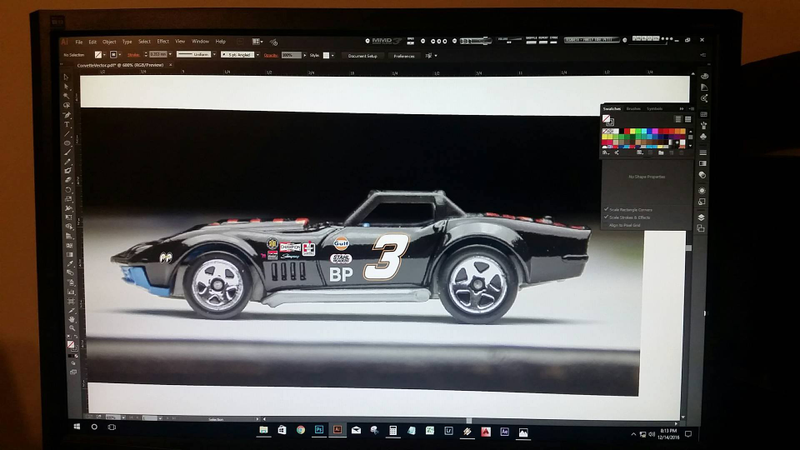The width and height of the screenshot is (800, 450).
Task: Collapse the Swatches panel with double arrows
Action: pyautogui.click(x=682, y=109)
